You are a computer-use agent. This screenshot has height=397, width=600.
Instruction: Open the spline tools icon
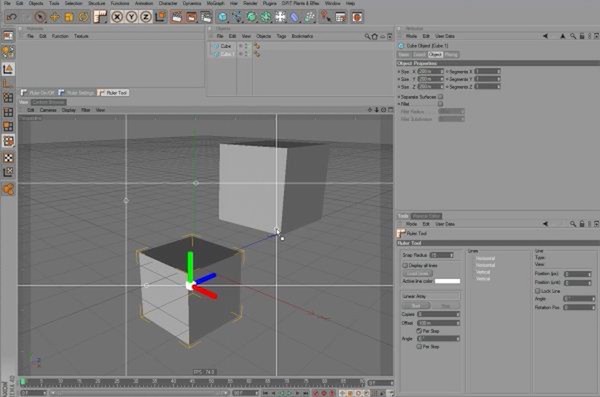click(237, 17)
